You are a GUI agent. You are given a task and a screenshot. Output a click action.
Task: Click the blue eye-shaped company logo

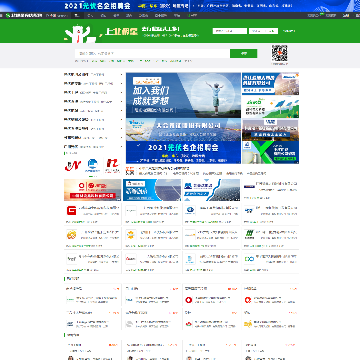click(190, 211)
